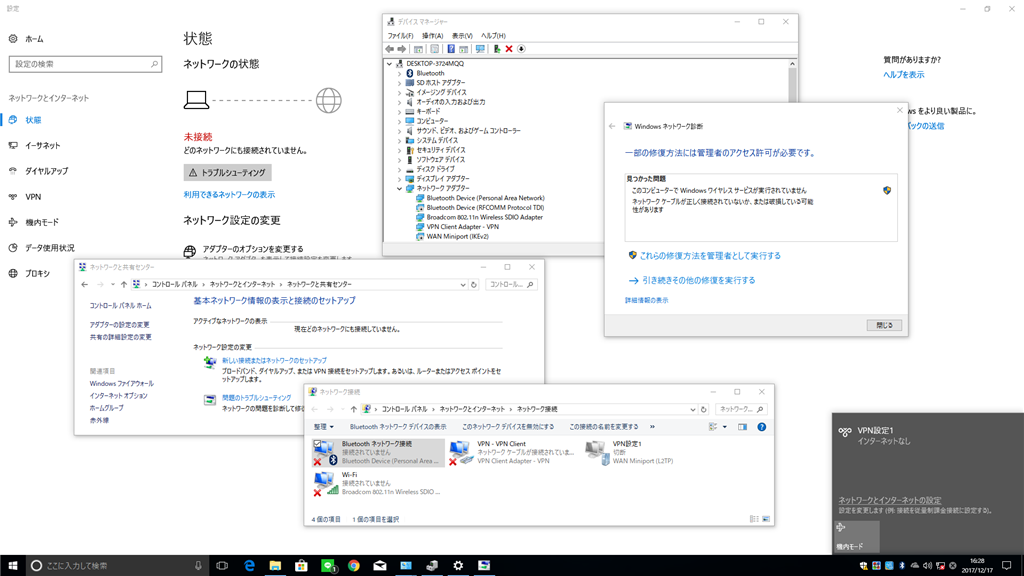The height and width of the screenshot is (576, 1024).
Task: Toggle the Bluetooth network connection checkbox
Action: (x=317, y=444)
